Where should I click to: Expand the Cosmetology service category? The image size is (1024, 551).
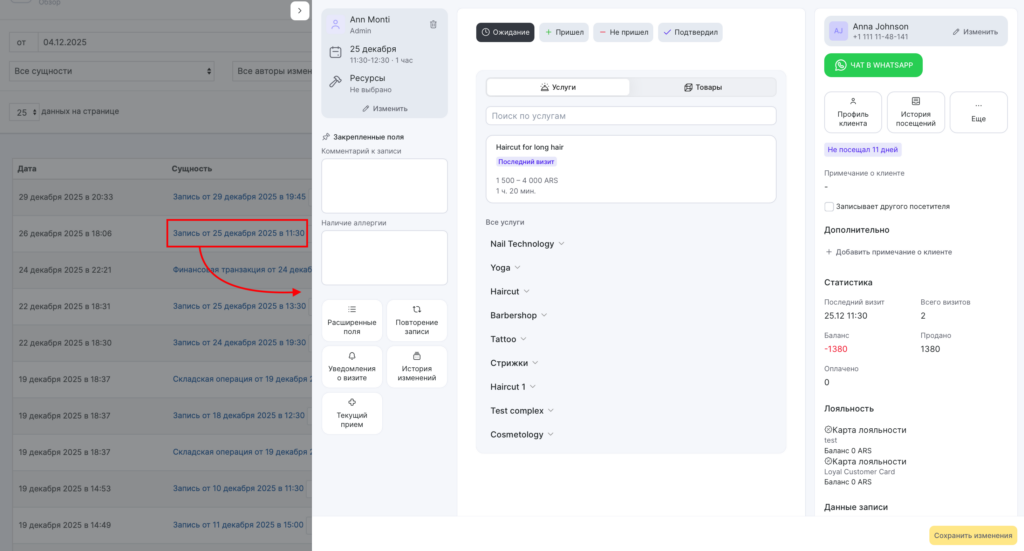click(522, 434)
